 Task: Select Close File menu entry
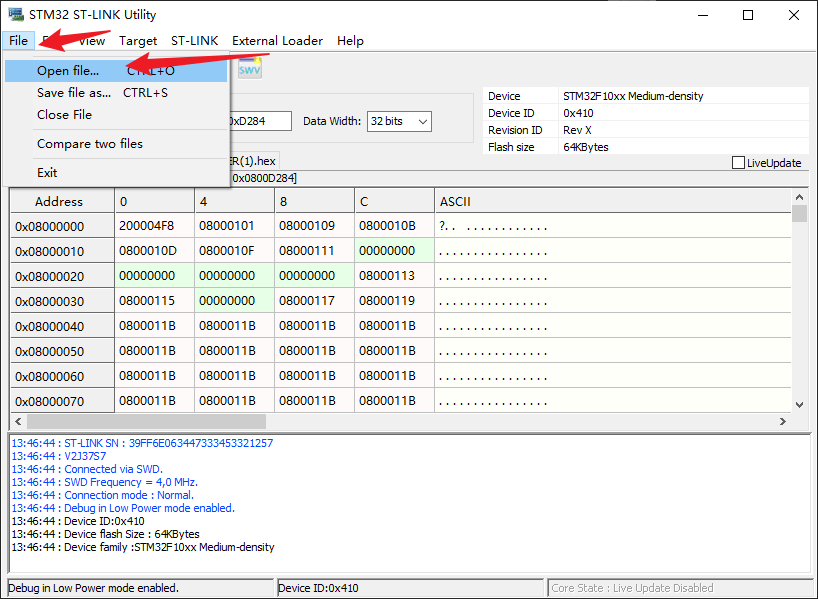116,115
